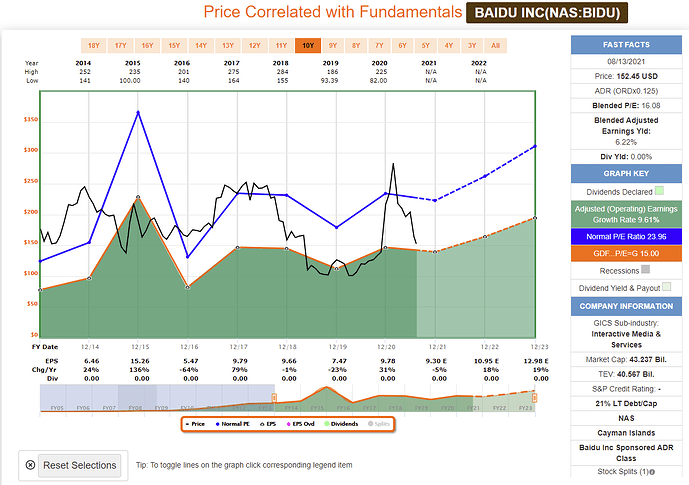Select the 16Y time range tab
This screenshot has width=689, height=485.
point(147,45)
